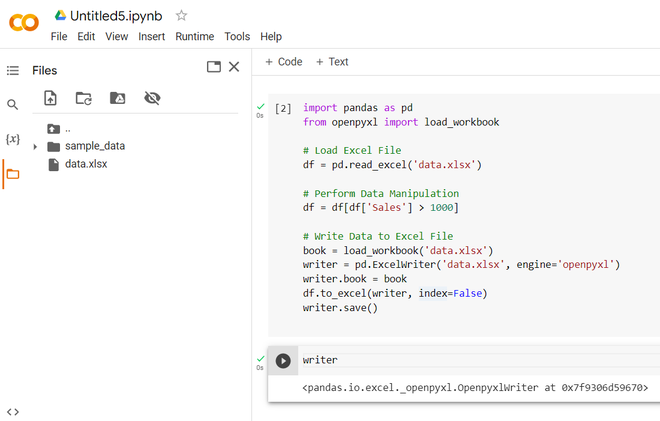
Task: Mount Google Drive from Files toolbar
Action: pyautogui.click(x=118, y=98)
